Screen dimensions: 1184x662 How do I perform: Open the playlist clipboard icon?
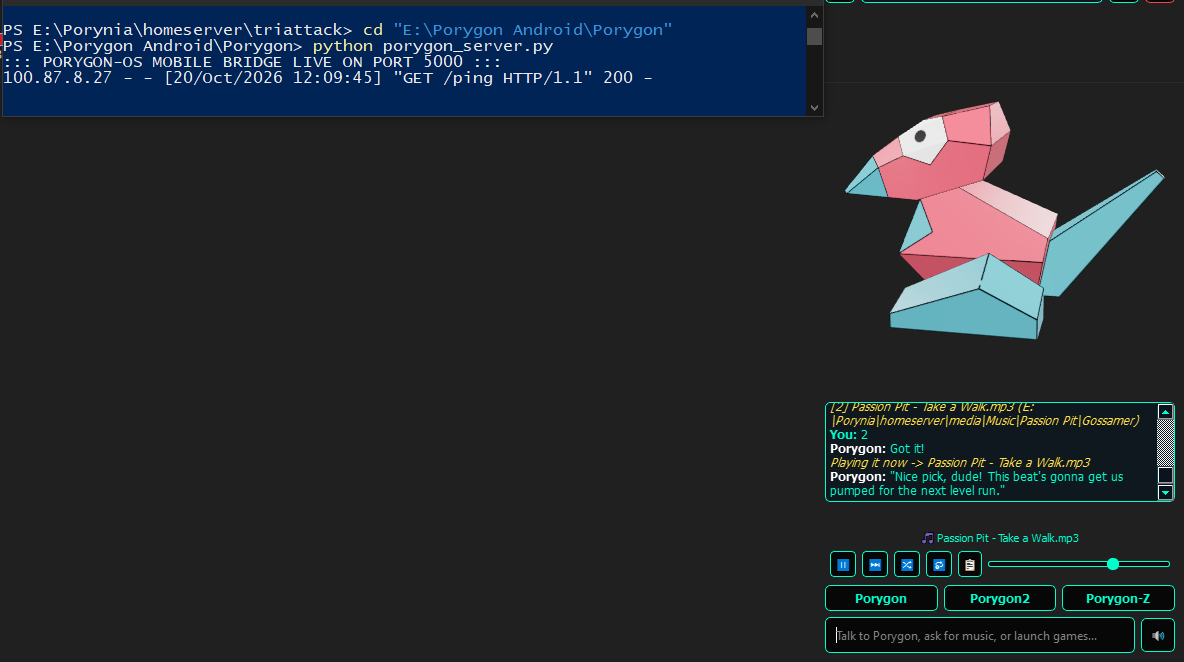pyautogui.click(x=970, y=565)
